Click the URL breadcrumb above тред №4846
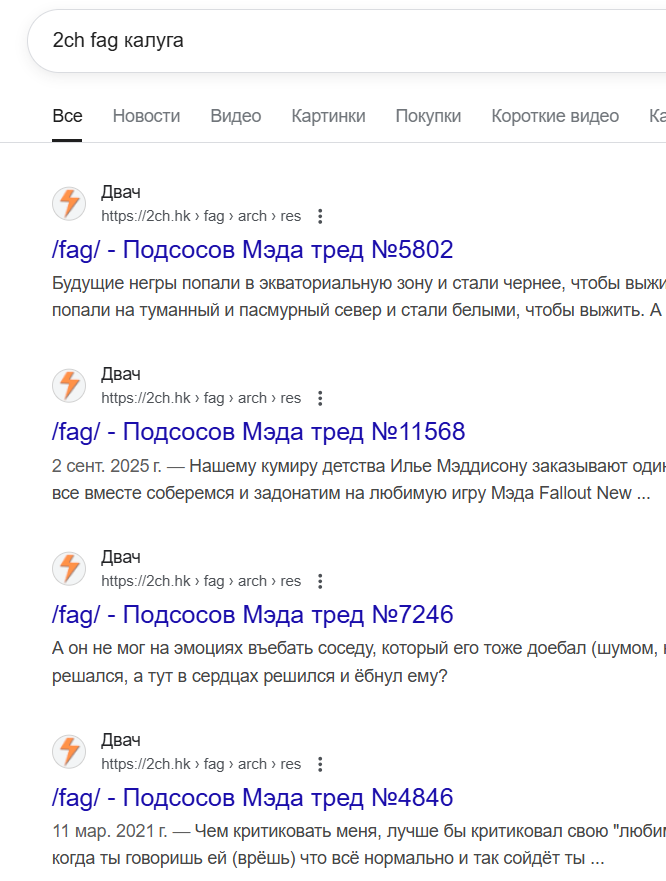Viewport: 666px width, 881px height. [x=201, y=764]
